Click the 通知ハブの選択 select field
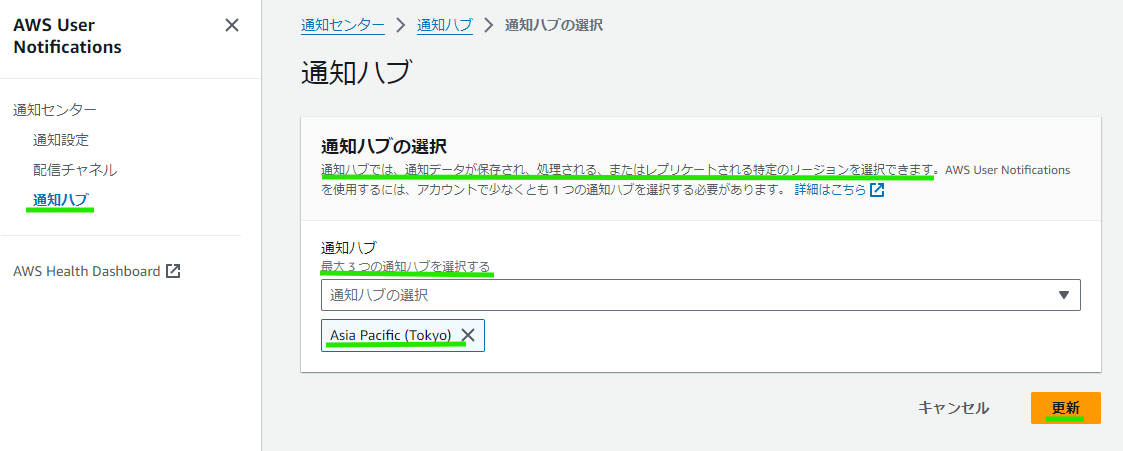Screen dimensions: 1123x451 click(700, 295)
